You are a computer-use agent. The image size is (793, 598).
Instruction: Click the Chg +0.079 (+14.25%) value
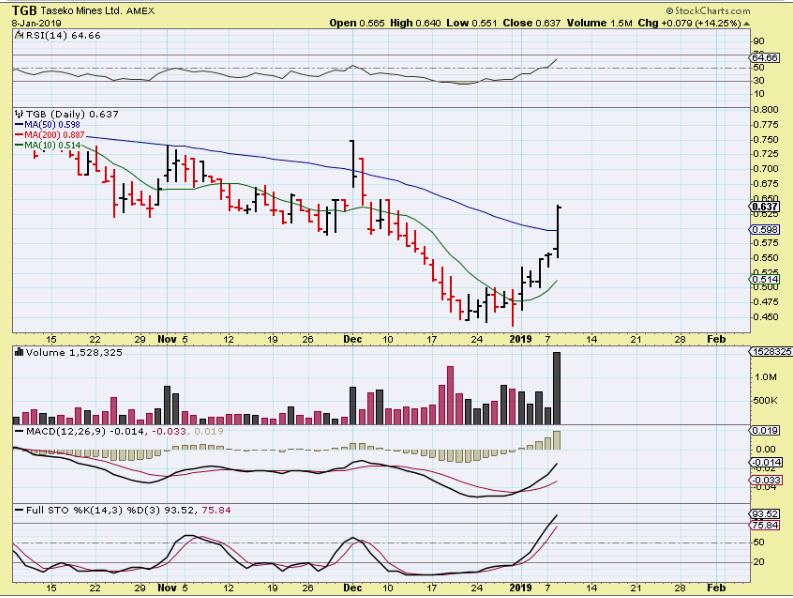click(689, 23)
